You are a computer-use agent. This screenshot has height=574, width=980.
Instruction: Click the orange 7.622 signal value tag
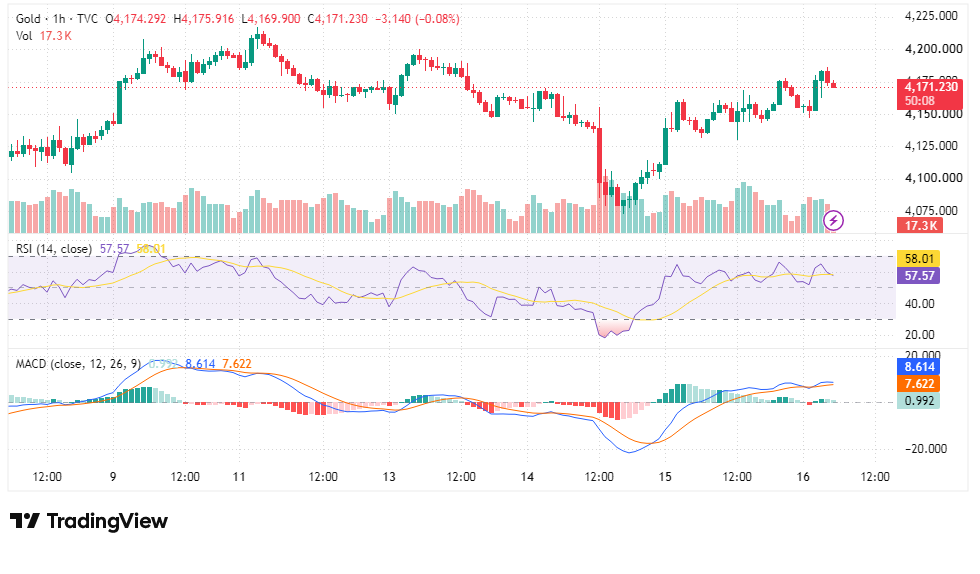(919, 384)
